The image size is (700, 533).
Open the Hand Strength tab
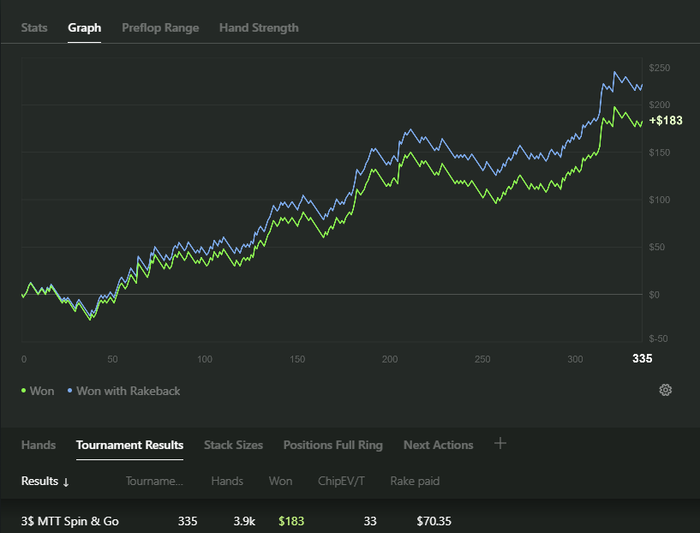258,27
